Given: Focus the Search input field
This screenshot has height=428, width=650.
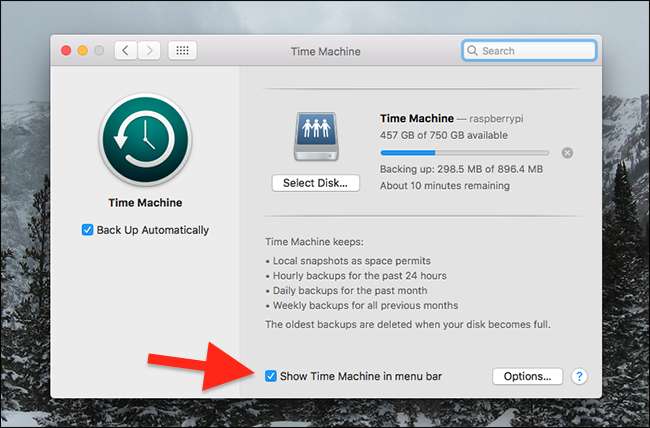Looking at the screenshot, I should [x=529, y=51].
